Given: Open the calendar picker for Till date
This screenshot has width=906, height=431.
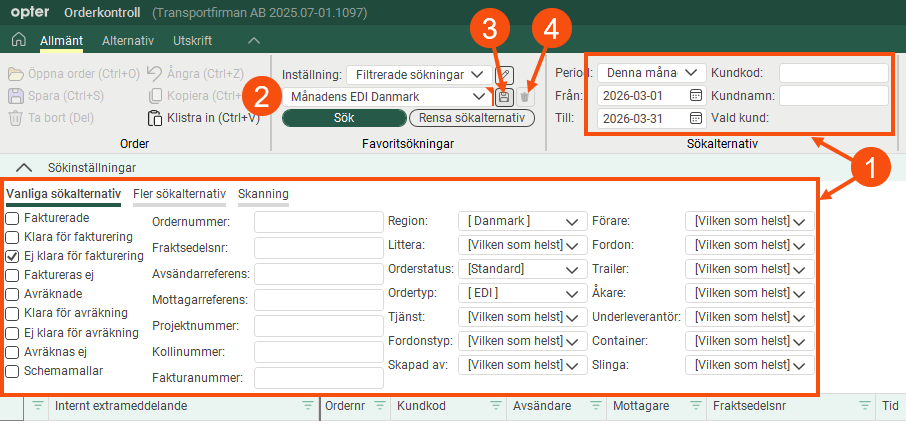Looking at the screenshot, I should click(x=695, y=118).
